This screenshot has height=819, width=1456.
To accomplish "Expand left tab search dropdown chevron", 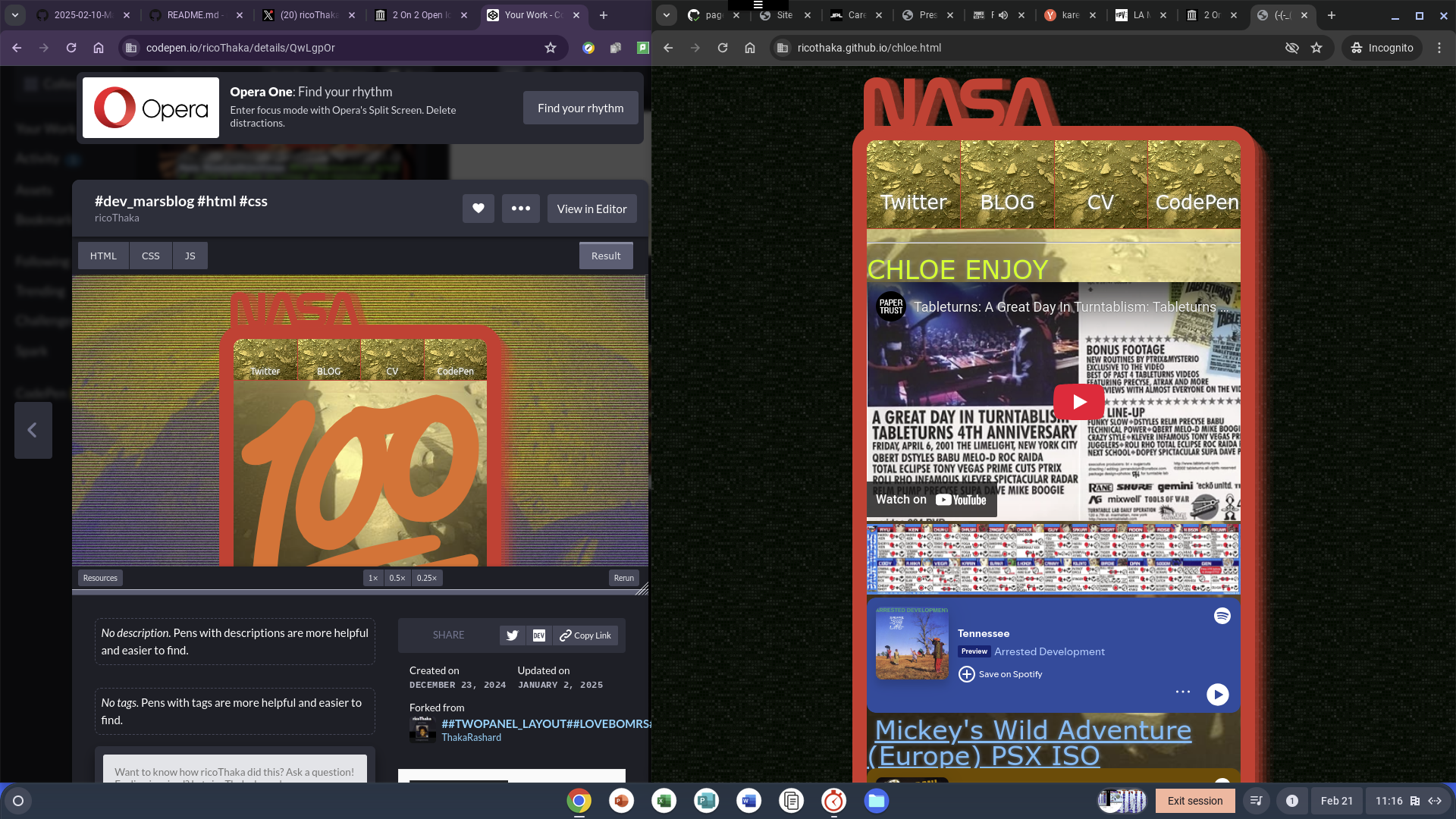I will click(x=15, y=14).
